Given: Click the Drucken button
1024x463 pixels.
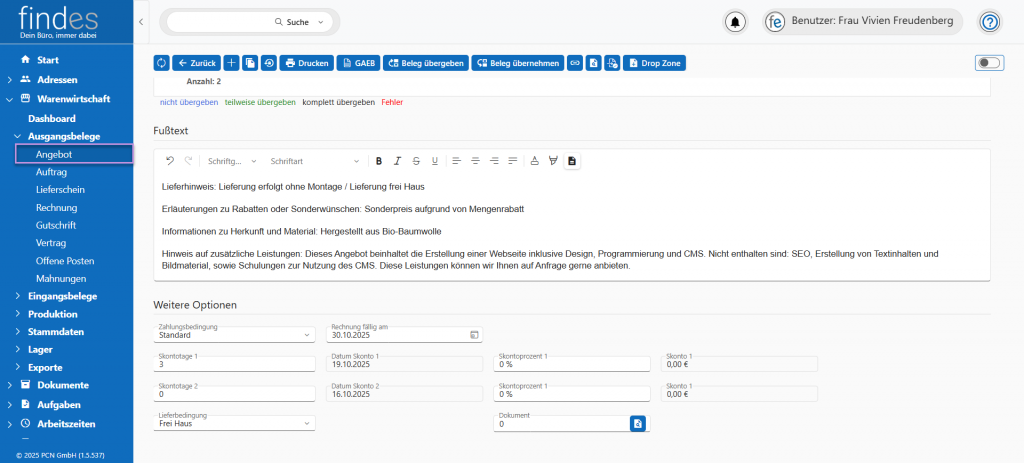Looking at the screenshot, I should click(307, 63).
